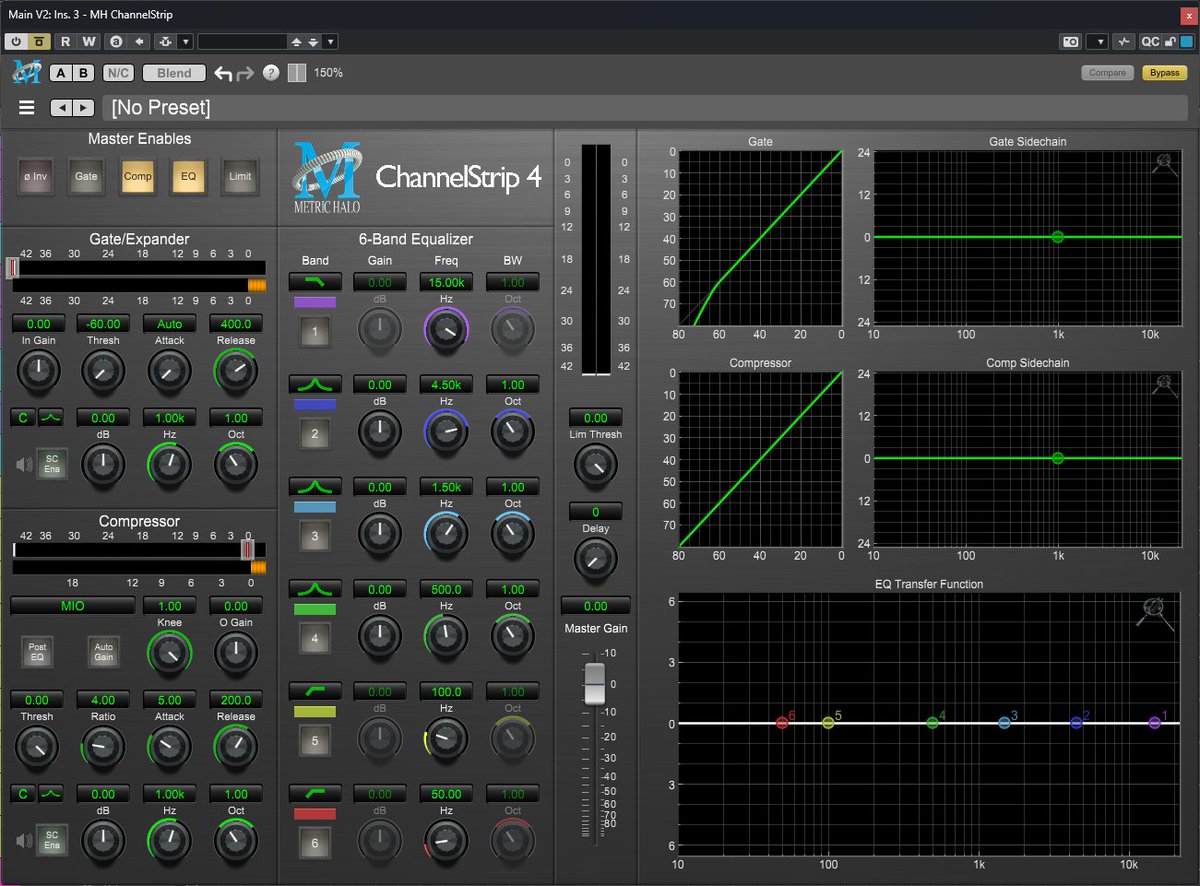
Task: Toggle the ø Inv phase invert enable
Action: pyautogui.click(x=35, y=176)
